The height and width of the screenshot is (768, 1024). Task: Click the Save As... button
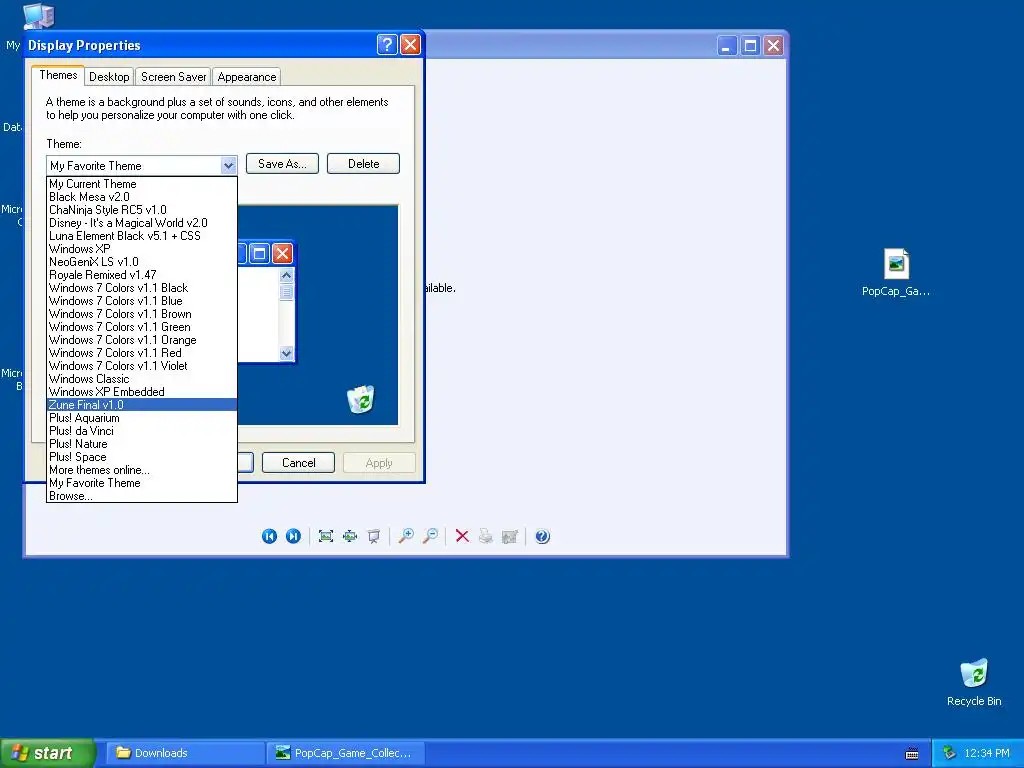[282, 164]
